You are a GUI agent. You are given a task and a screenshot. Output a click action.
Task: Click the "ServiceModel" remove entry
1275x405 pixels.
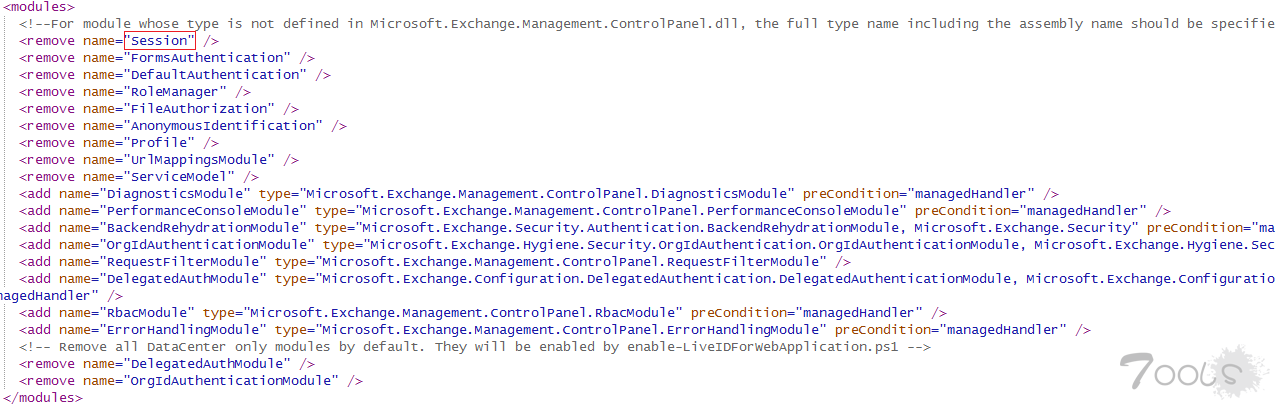(x=179, y=177)
